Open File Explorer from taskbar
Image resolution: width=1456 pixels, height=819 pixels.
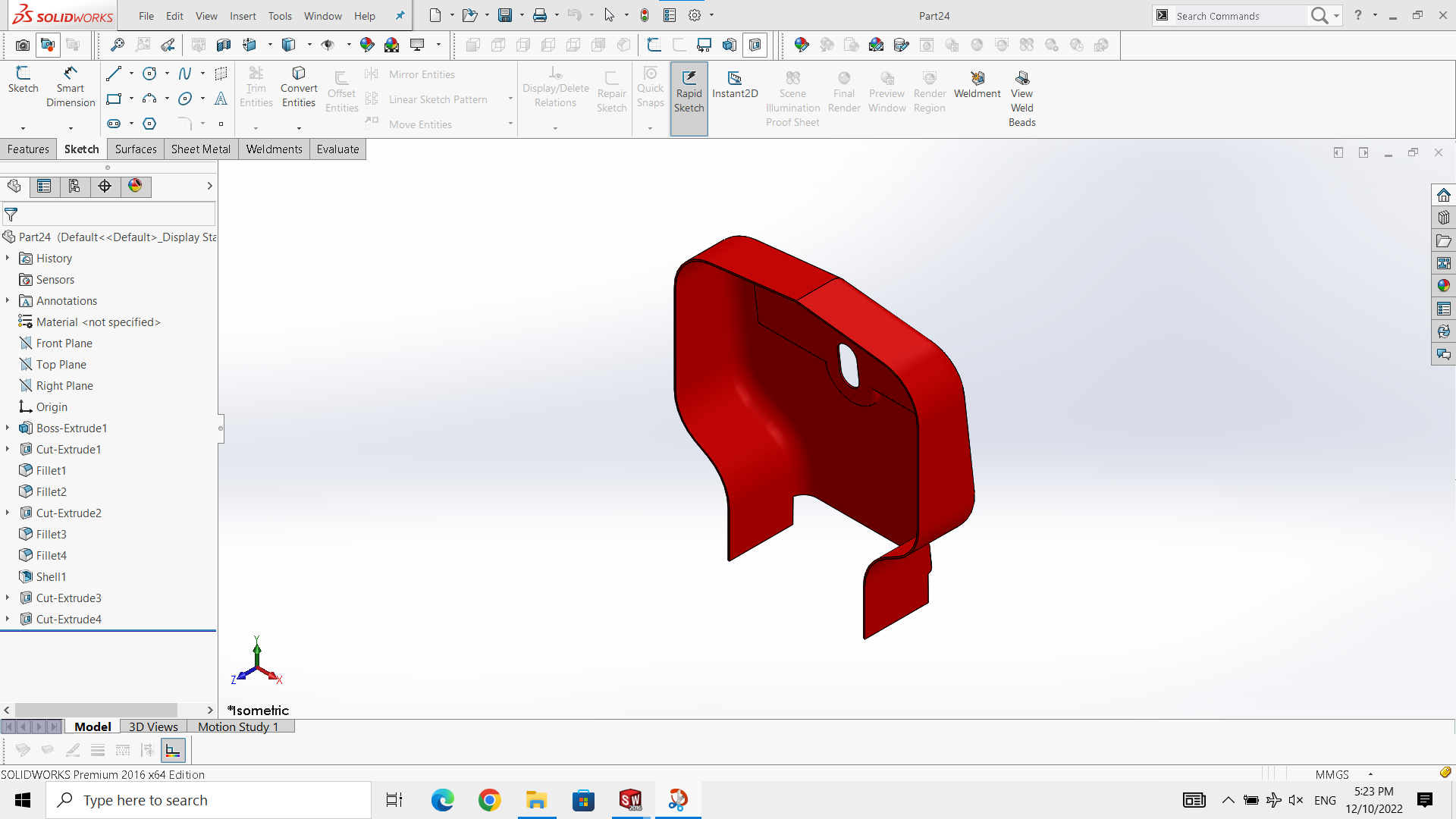click(x=536, y=800)
